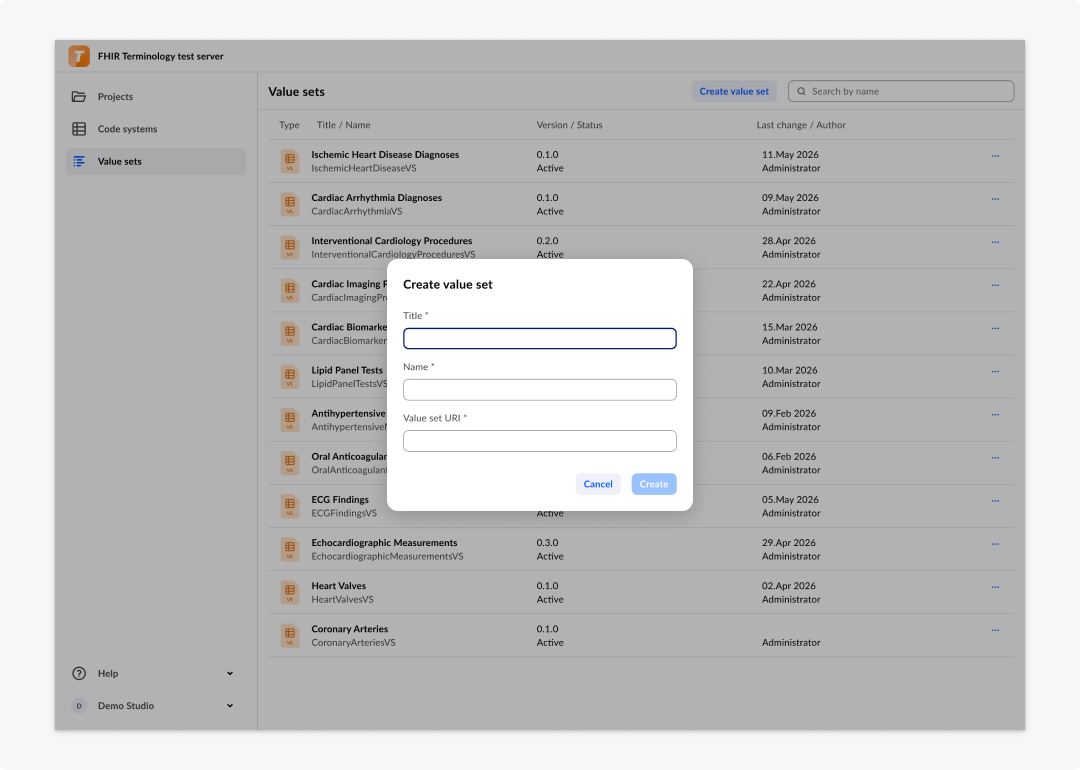Click the Create value set header button
Screen dimensions: 1080x770
pyautogui.click(x=734, y=91)
